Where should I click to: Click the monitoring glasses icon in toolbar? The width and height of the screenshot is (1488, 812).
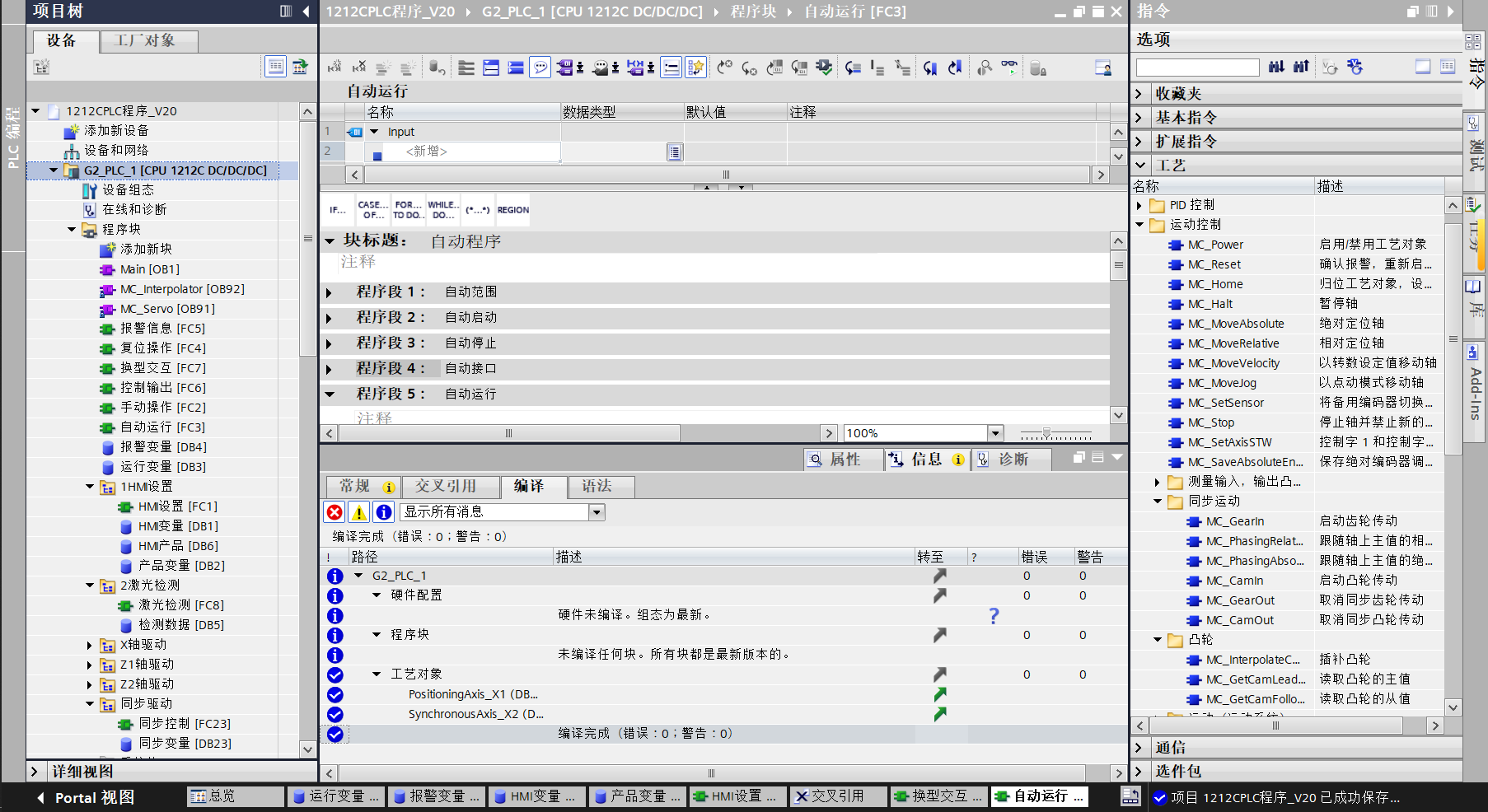coord(1009,68)
